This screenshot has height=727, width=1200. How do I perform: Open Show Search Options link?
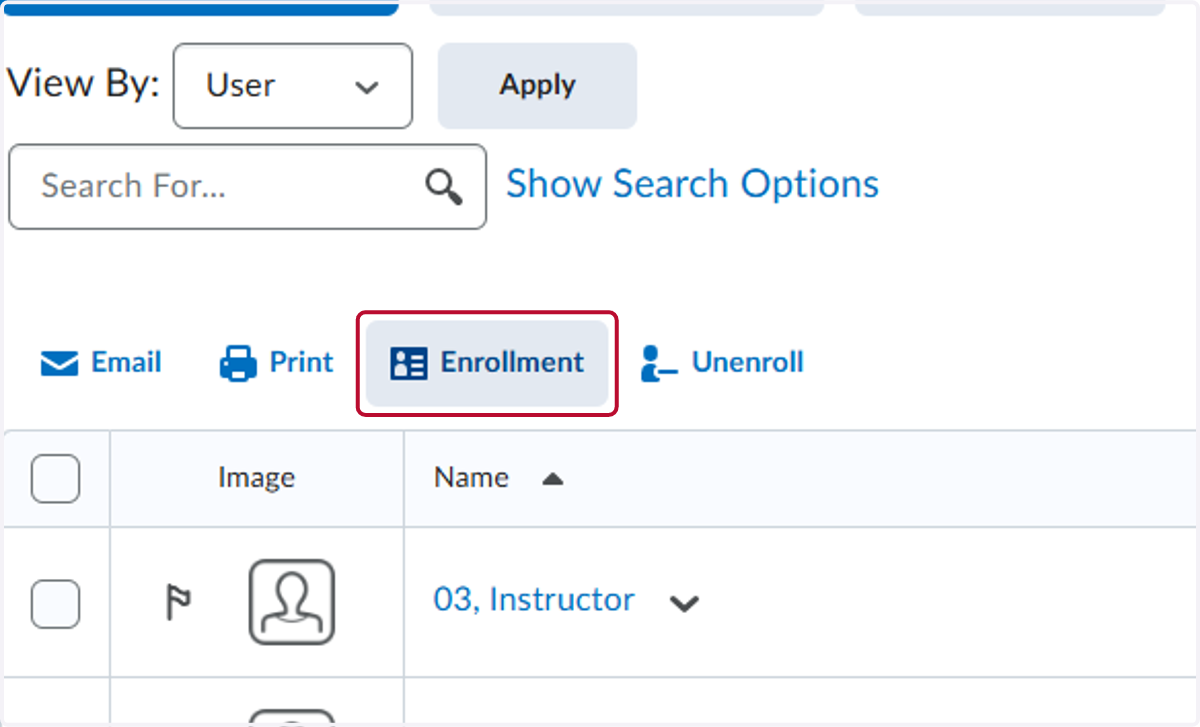[693, 185]
